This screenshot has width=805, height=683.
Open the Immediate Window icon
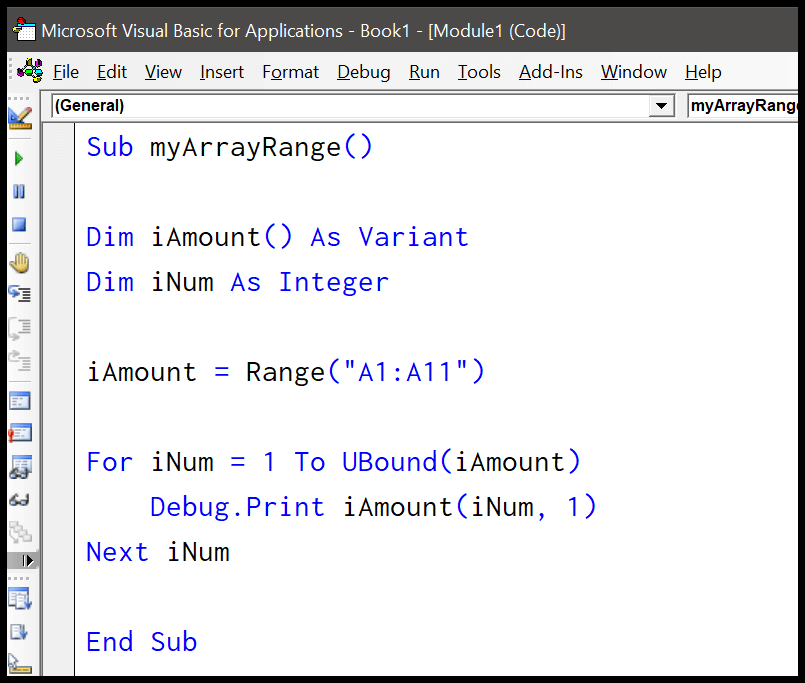pos(19,433)
